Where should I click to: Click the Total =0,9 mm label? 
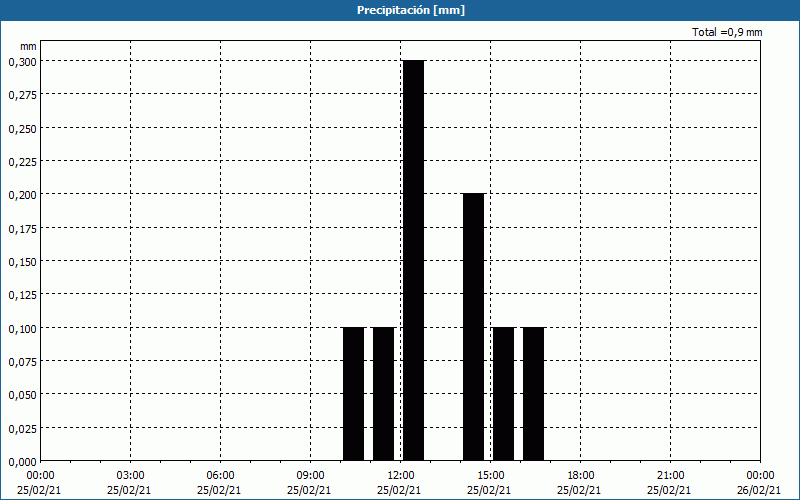tap(727, 32)
